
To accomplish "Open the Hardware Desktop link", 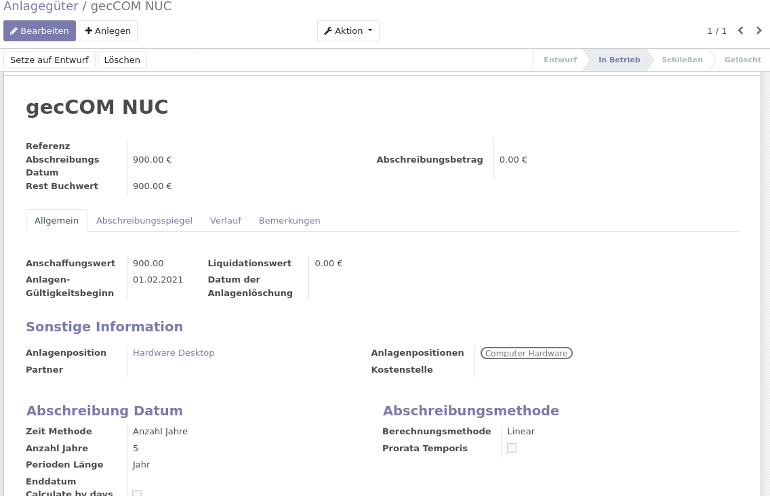I will pos(173,353).
